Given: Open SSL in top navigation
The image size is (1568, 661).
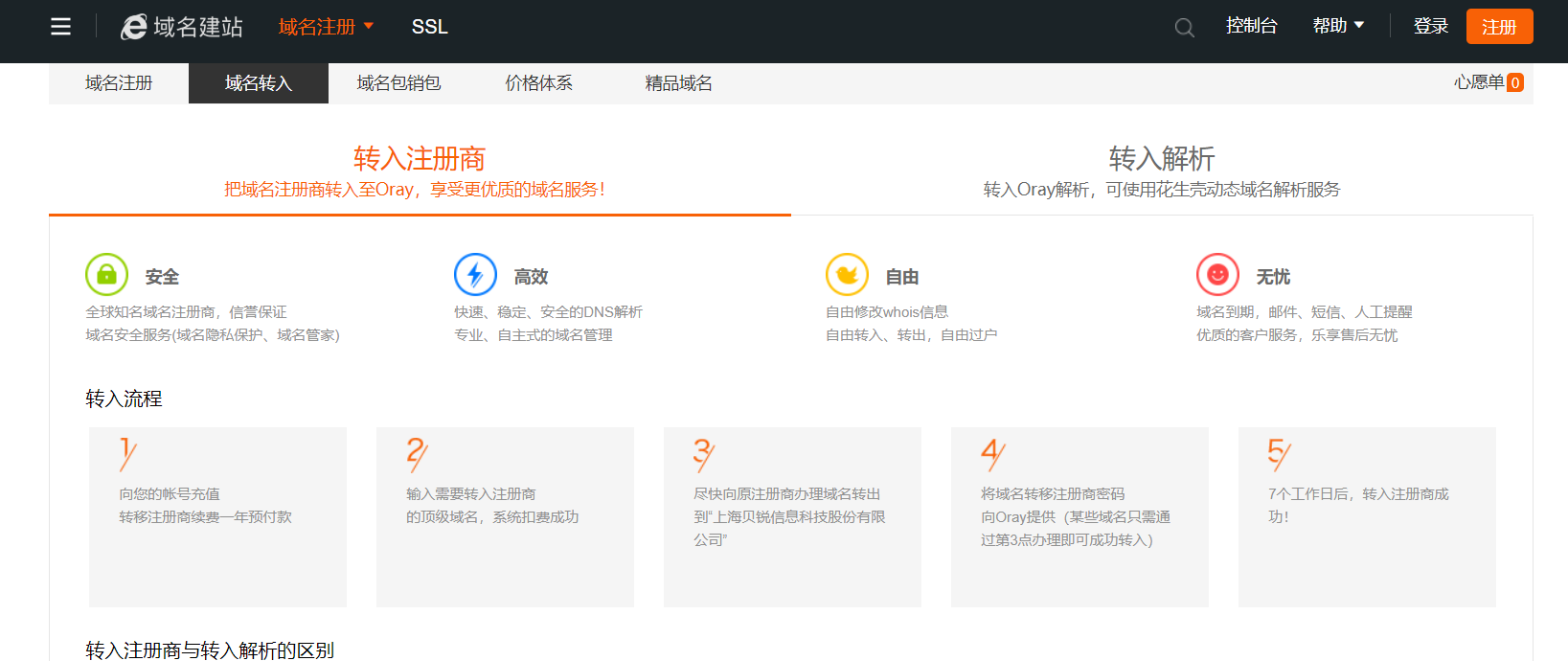Looking at the screenshot, I should [x=429, y=27].
